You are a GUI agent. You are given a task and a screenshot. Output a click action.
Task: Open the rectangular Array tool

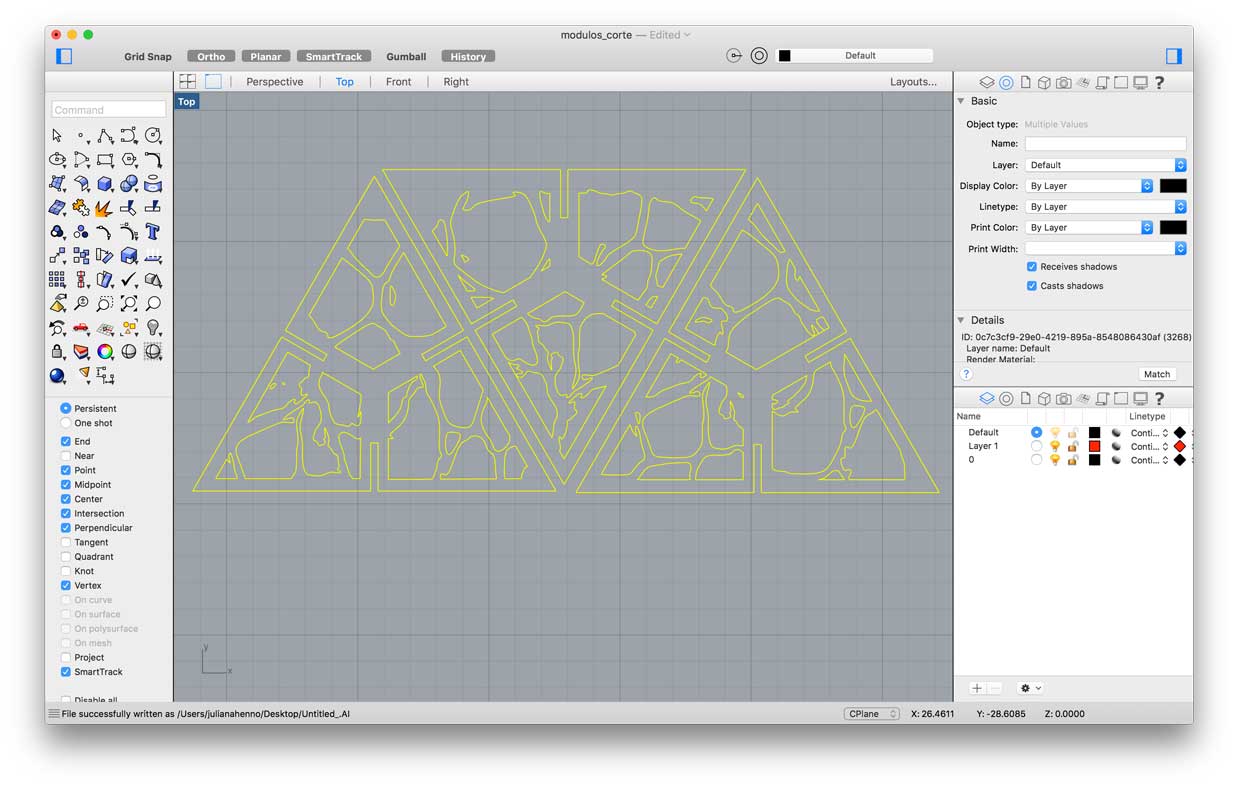[57, 279]
